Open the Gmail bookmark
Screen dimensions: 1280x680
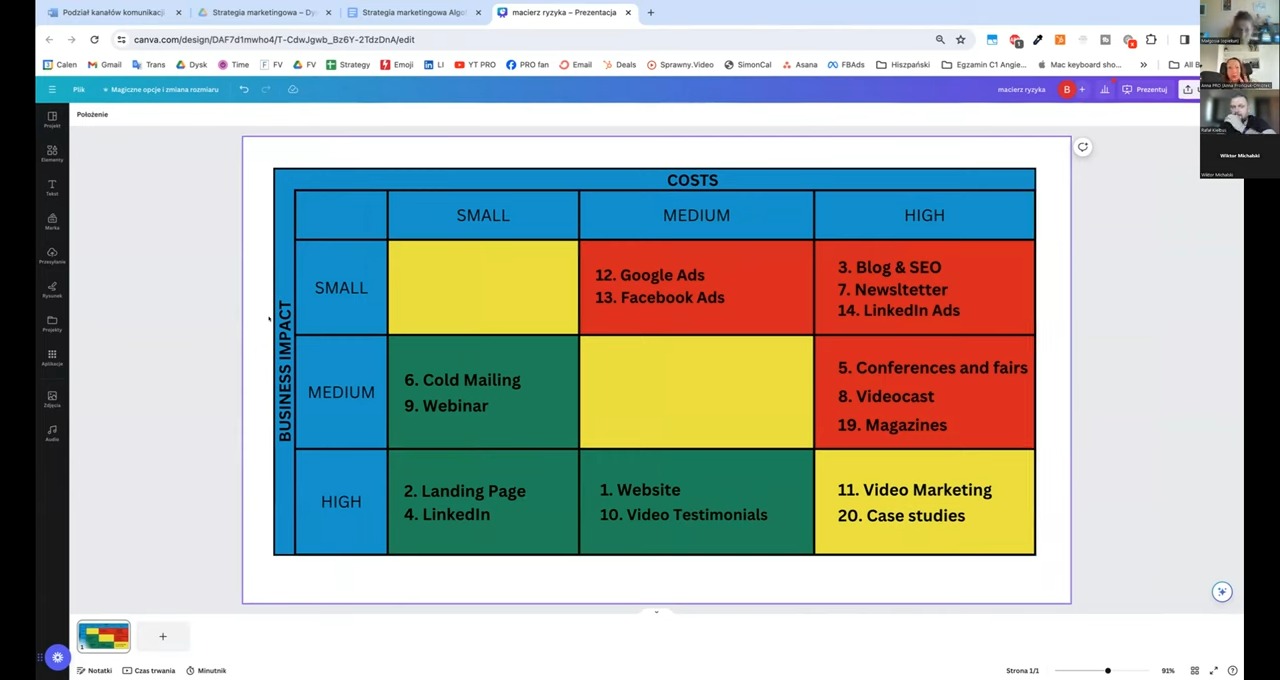coord(105,65)
